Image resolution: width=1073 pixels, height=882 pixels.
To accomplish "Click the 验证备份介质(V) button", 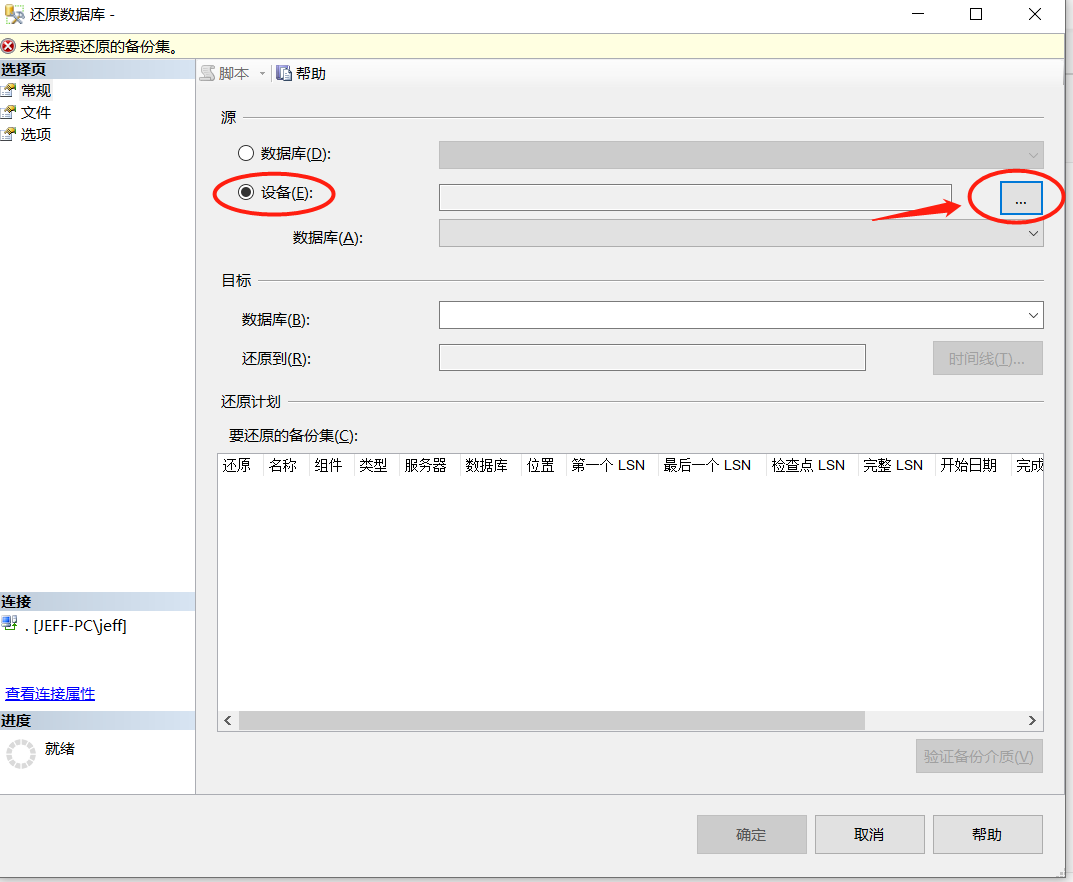I will click(979, 756).
